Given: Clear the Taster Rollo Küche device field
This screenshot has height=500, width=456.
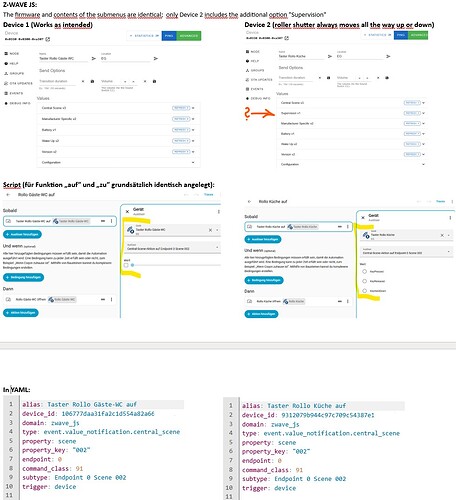Looking at the screenshot, I should pyautogui.click(x=442, y=235).
